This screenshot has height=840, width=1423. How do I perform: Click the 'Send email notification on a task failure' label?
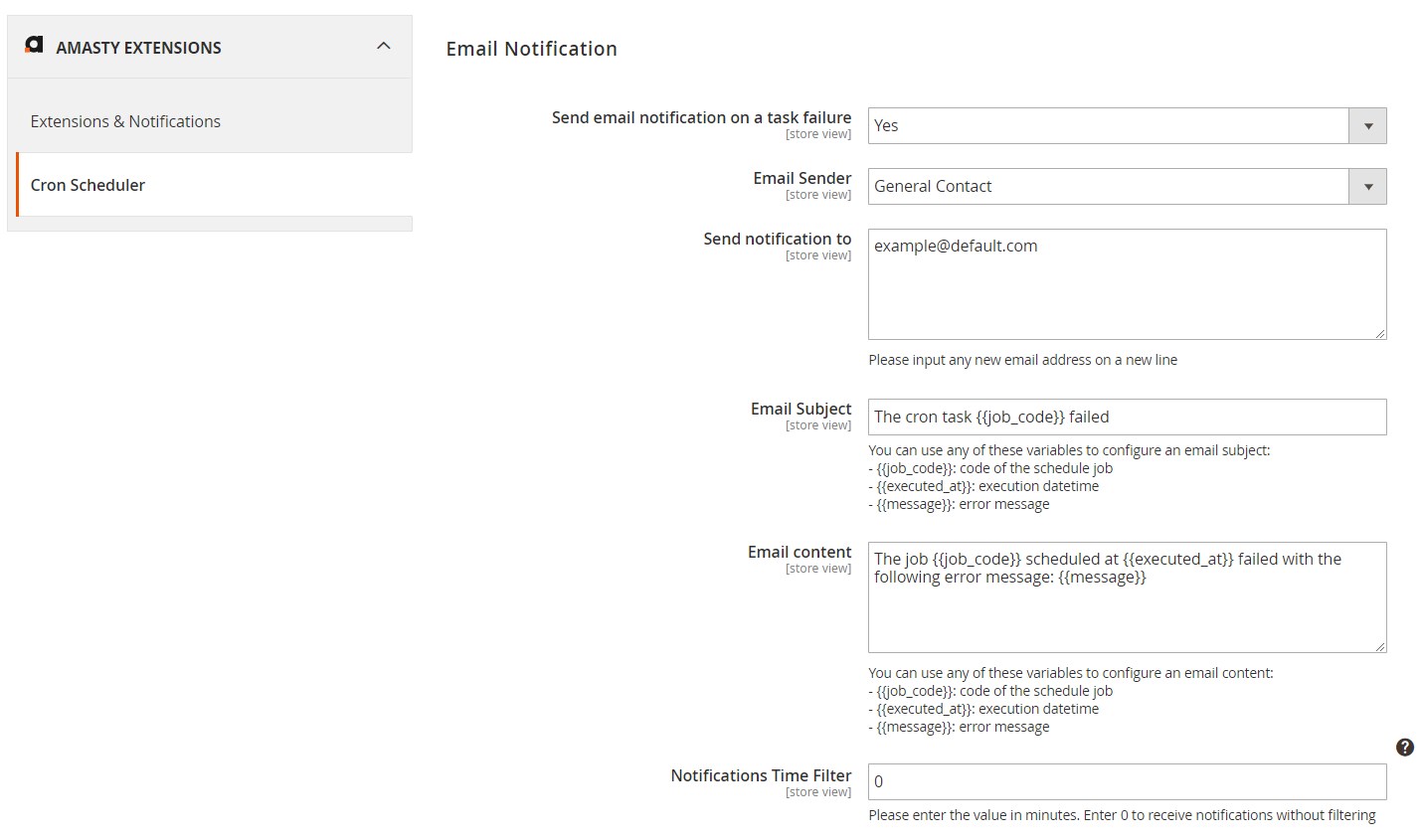[701, 117]
